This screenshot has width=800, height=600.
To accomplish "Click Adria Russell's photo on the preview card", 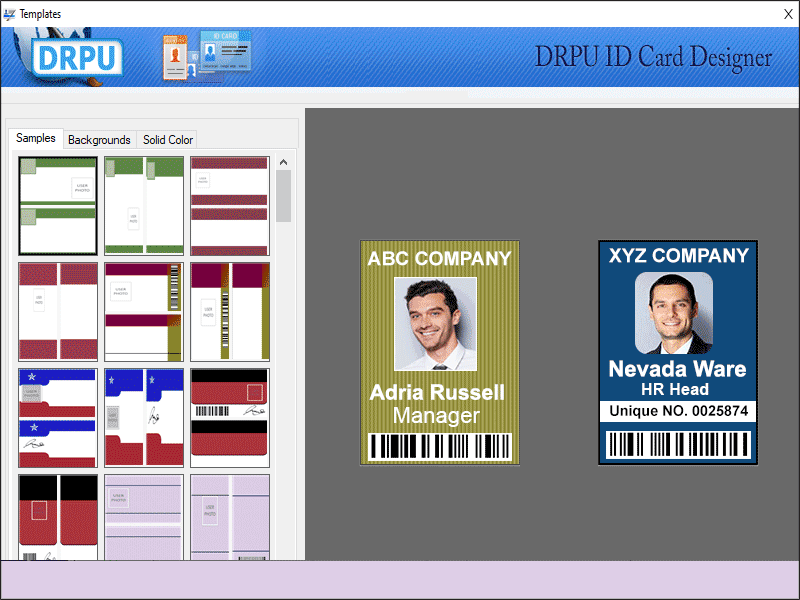I will click(438, 320).
